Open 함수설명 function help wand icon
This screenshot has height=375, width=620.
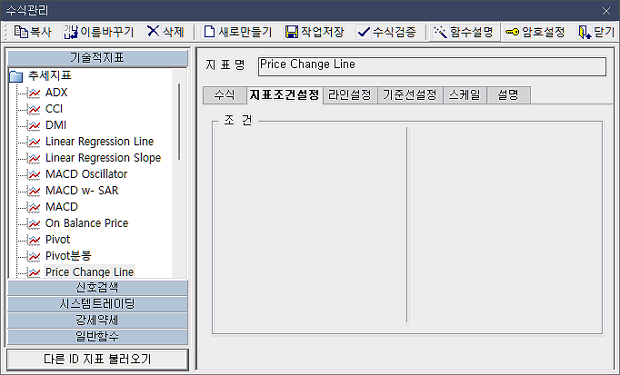pyautogui.click(x=440, y=32)
